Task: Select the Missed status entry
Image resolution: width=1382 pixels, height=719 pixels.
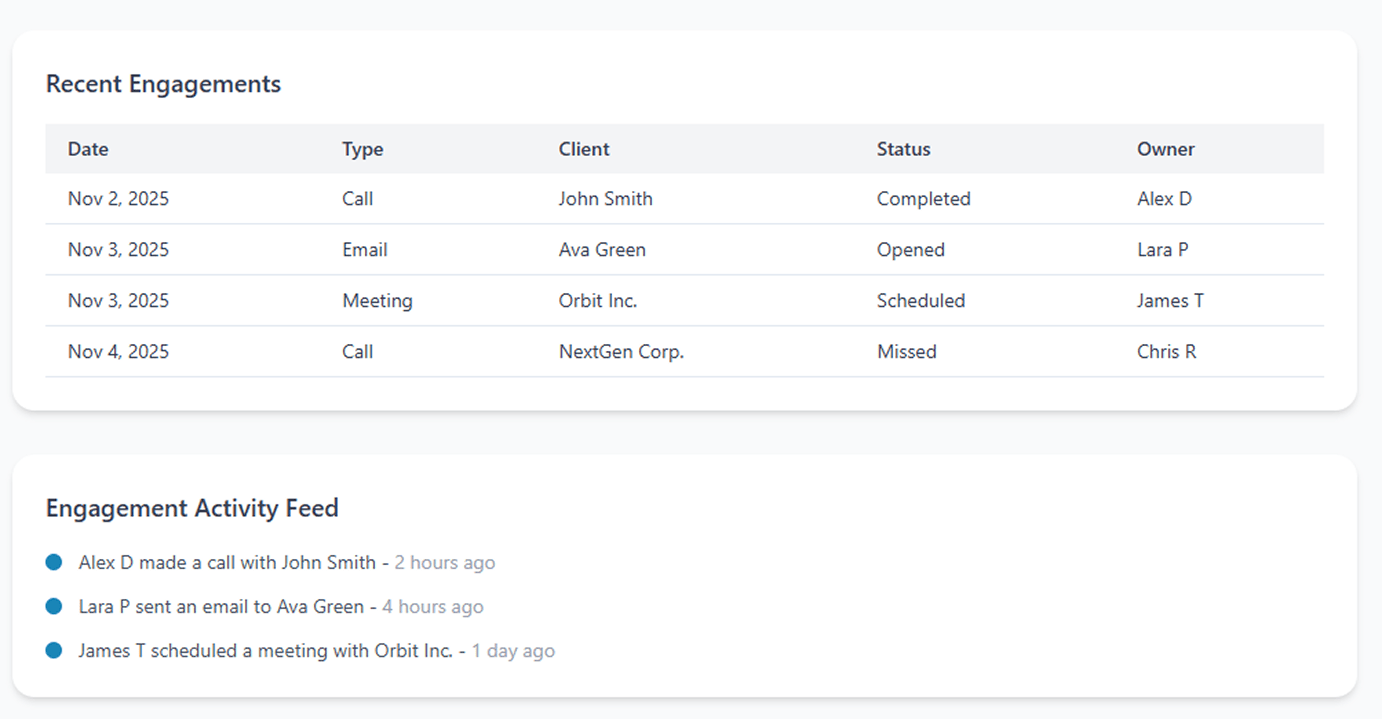Action: click(906, 352)
